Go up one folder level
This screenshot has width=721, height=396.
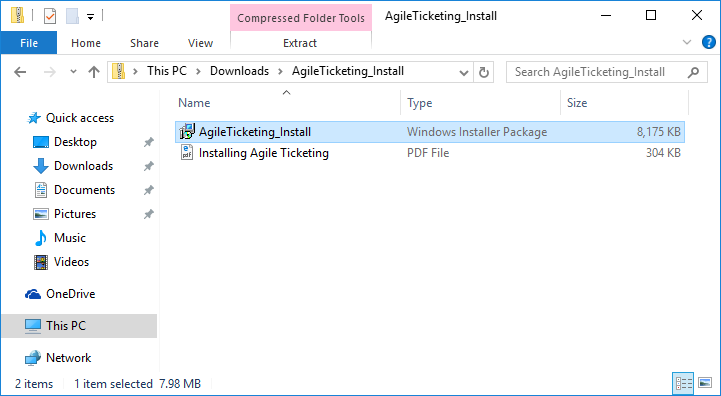(94, 72)
